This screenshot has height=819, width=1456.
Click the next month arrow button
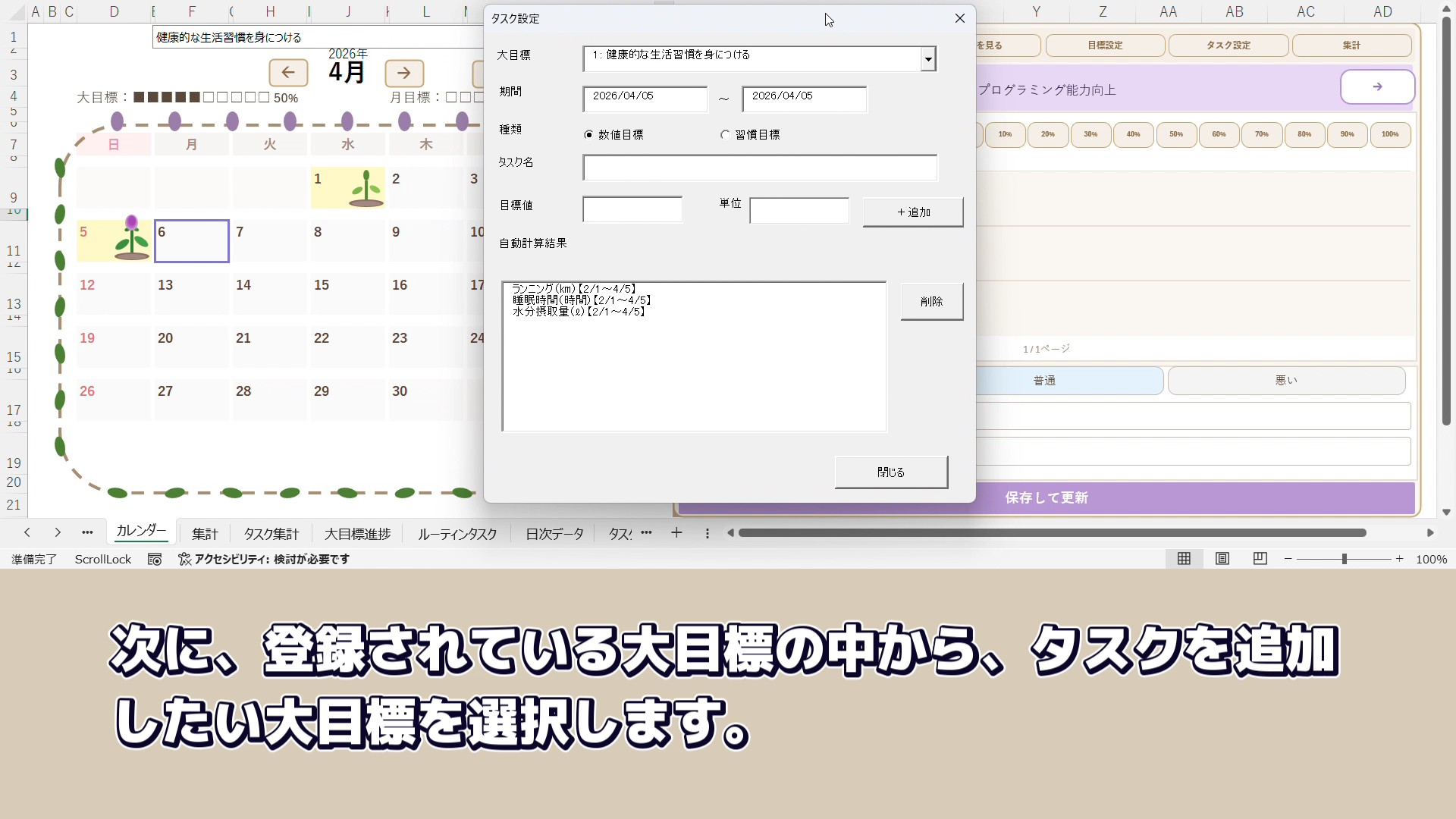[x=404, y=73]
